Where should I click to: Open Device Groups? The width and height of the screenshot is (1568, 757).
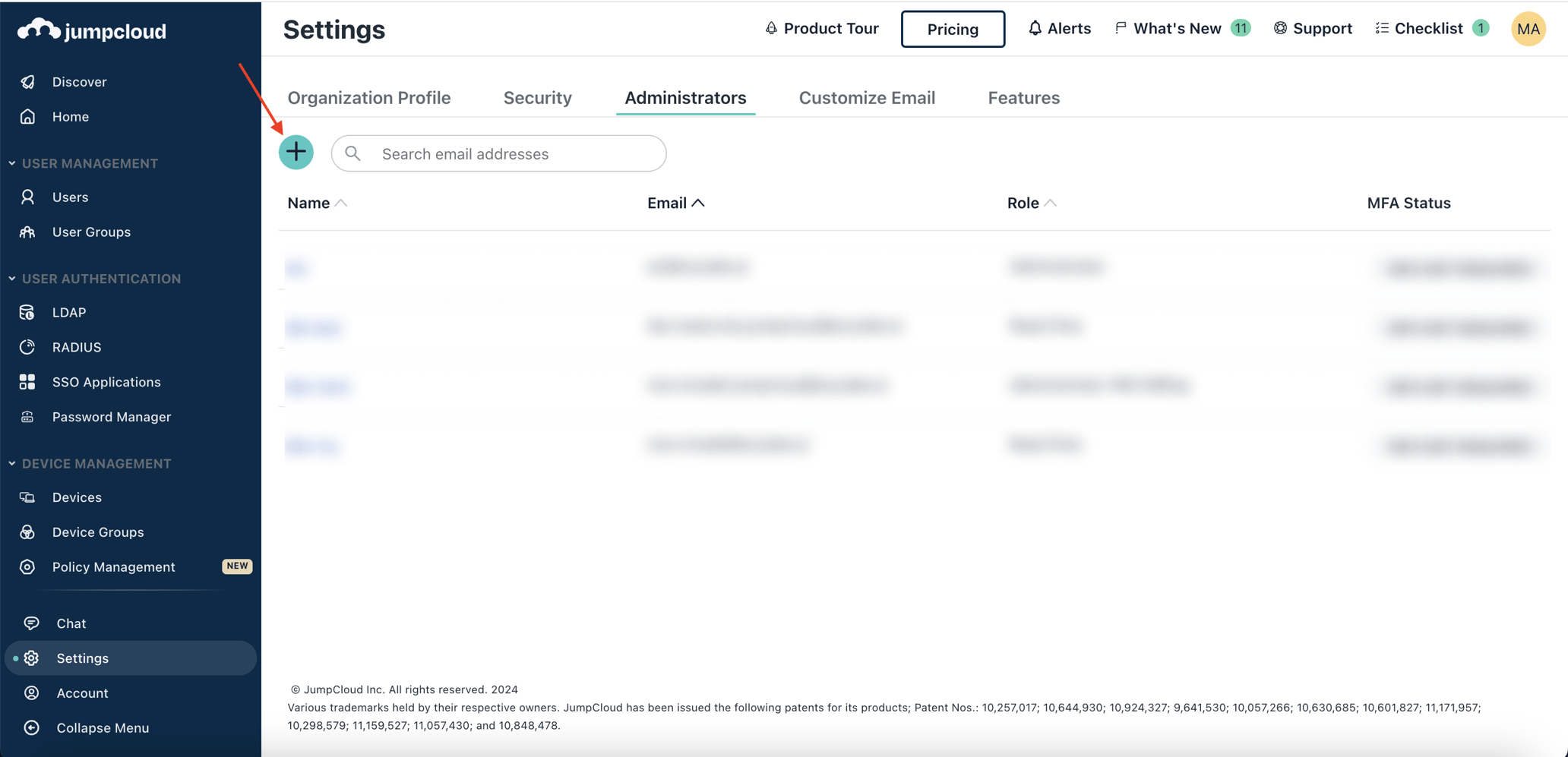[98, 531]
